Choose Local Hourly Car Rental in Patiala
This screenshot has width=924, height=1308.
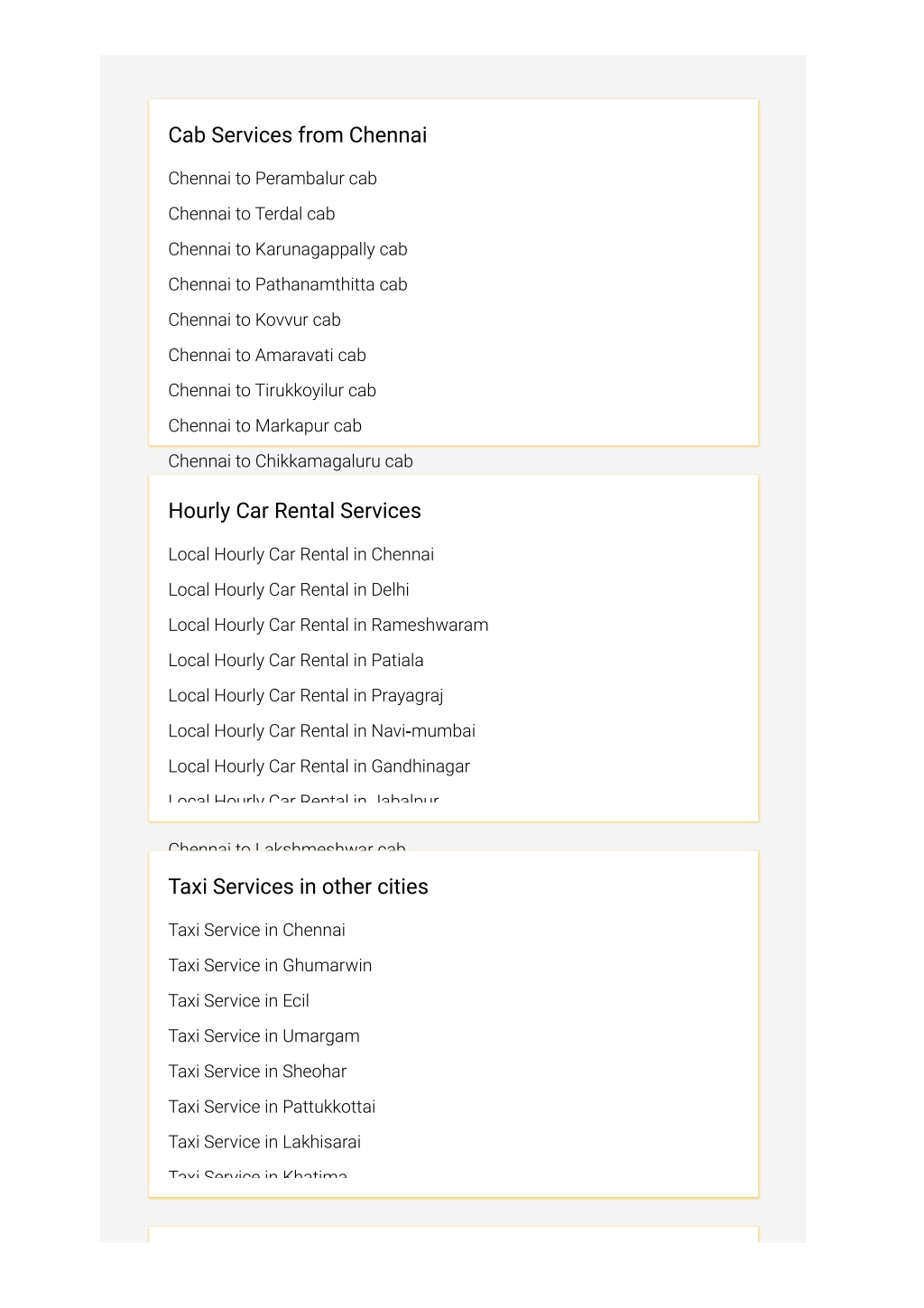pyautogui.click(x=296, y=660)
